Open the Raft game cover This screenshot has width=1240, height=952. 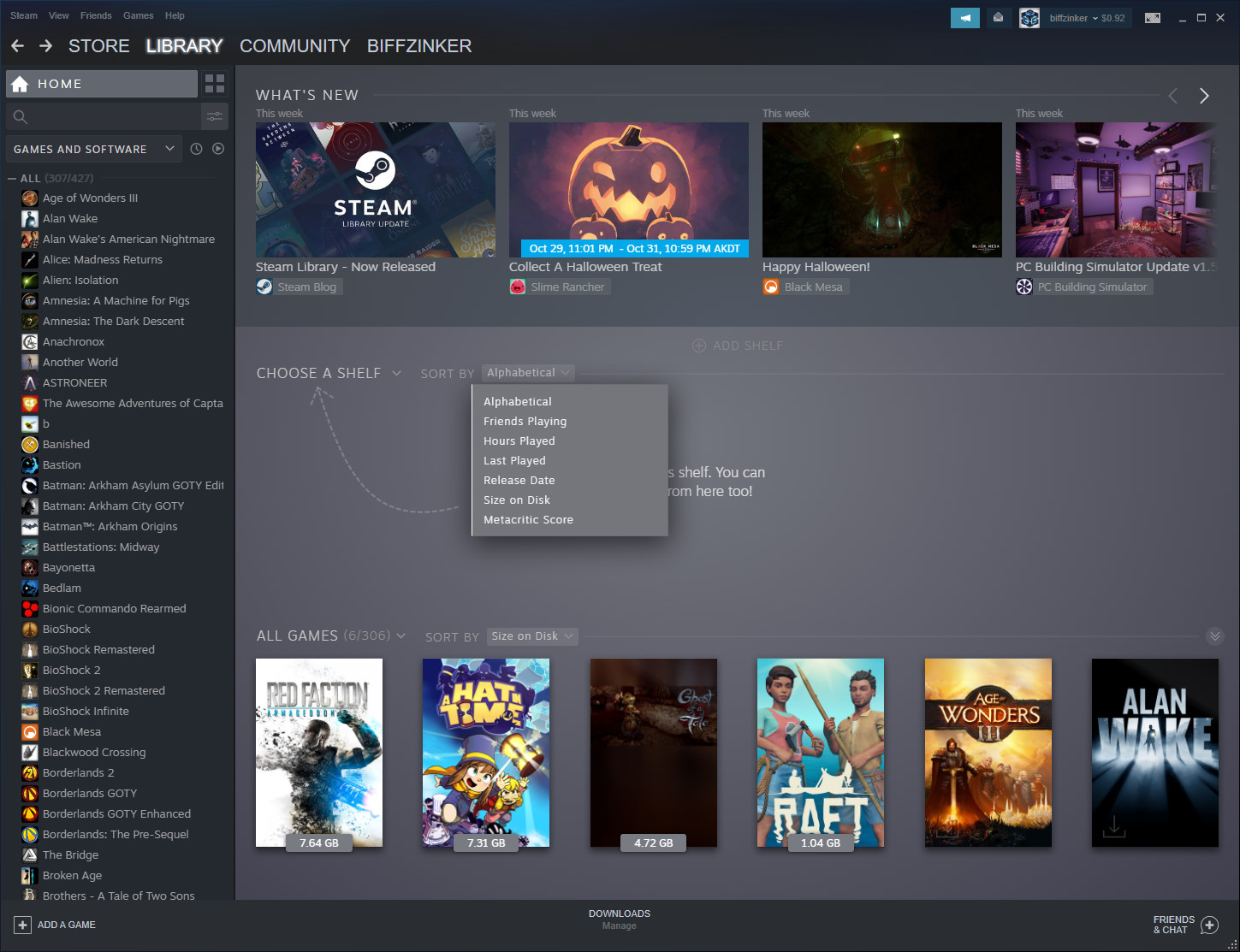[821, 753]
